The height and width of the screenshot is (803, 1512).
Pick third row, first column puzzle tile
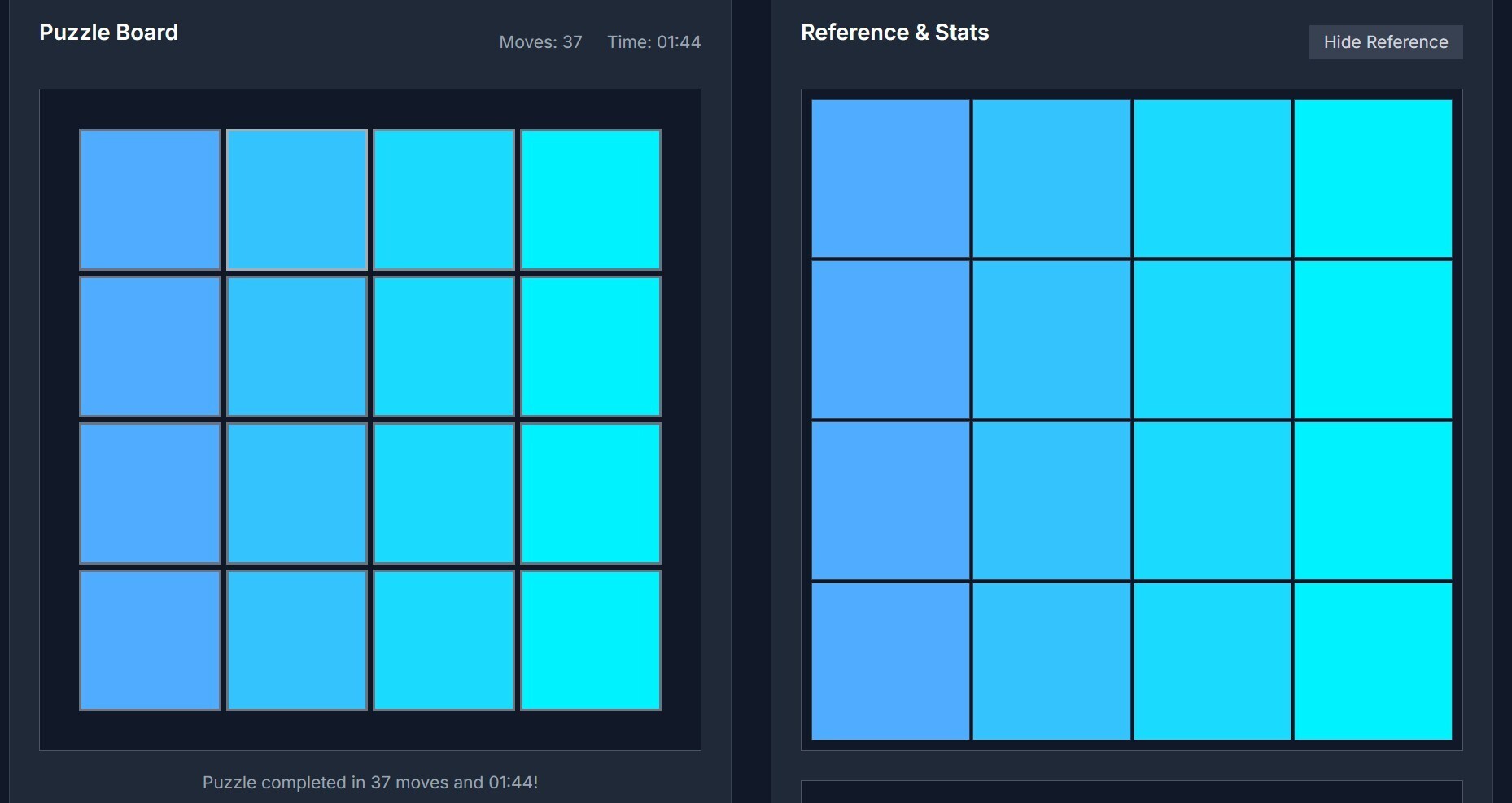[150, 493]
